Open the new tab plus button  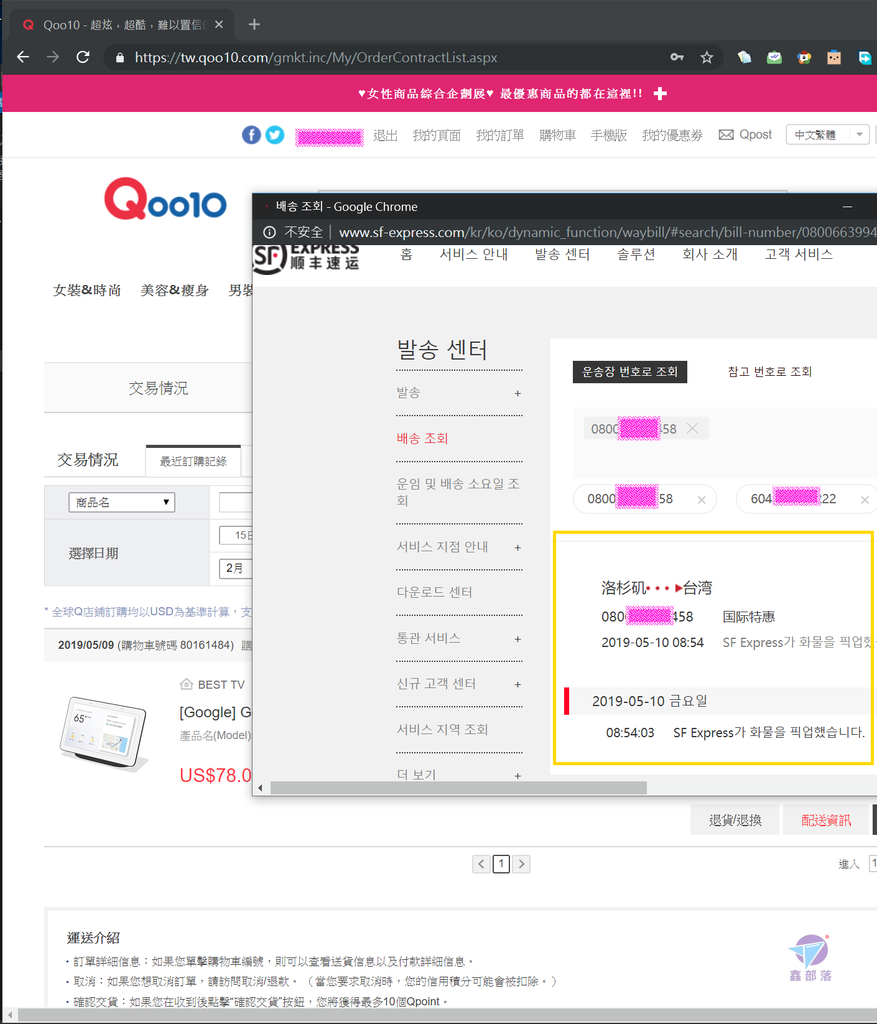click(254, 25)
